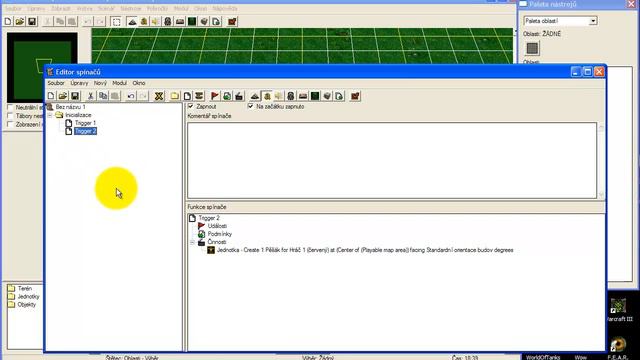Viewport: 640px width, 360px height.
Task: Toggle the Zobrazení checkbox under the minimap
Action: tap(10, 124)
